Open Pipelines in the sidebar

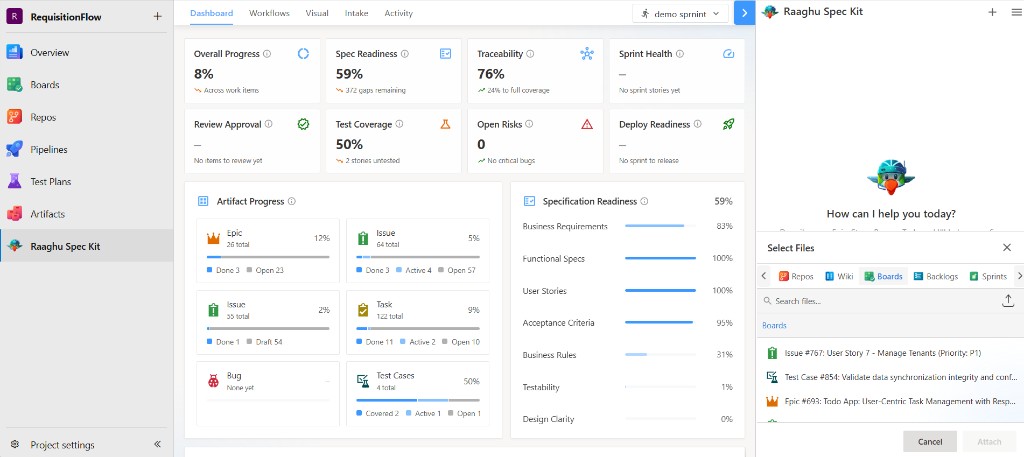click(86, 150)
